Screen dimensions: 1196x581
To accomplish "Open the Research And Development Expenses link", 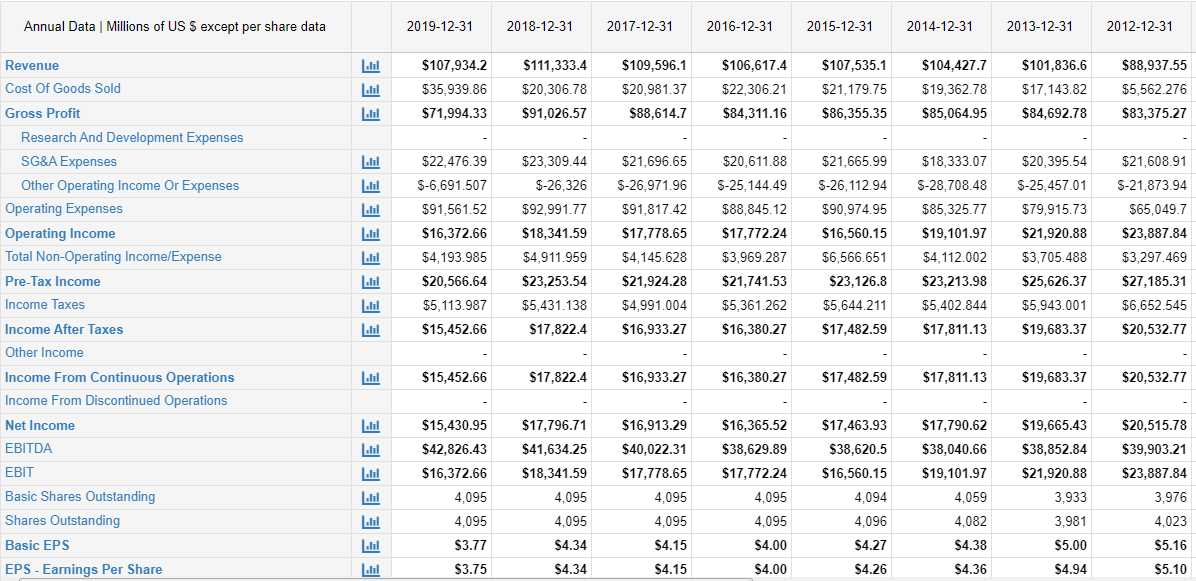I will click(132, 137).
